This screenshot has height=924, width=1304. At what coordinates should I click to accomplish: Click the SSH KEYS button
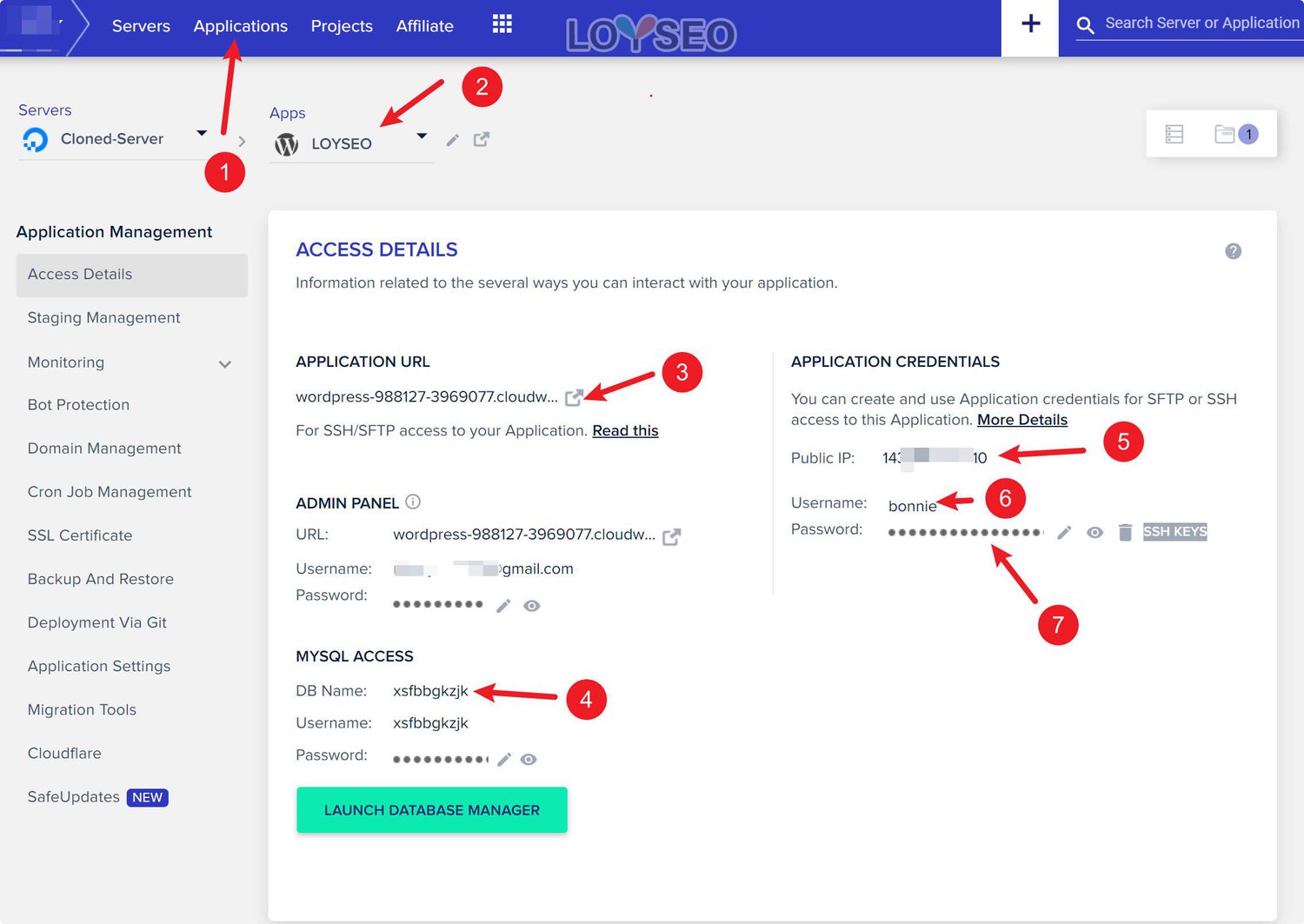[x=1174, y=532]
